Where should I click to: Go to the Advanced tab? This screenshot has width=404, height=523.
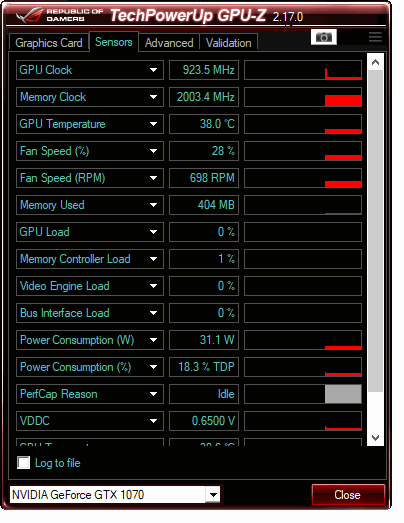(169, 43)
